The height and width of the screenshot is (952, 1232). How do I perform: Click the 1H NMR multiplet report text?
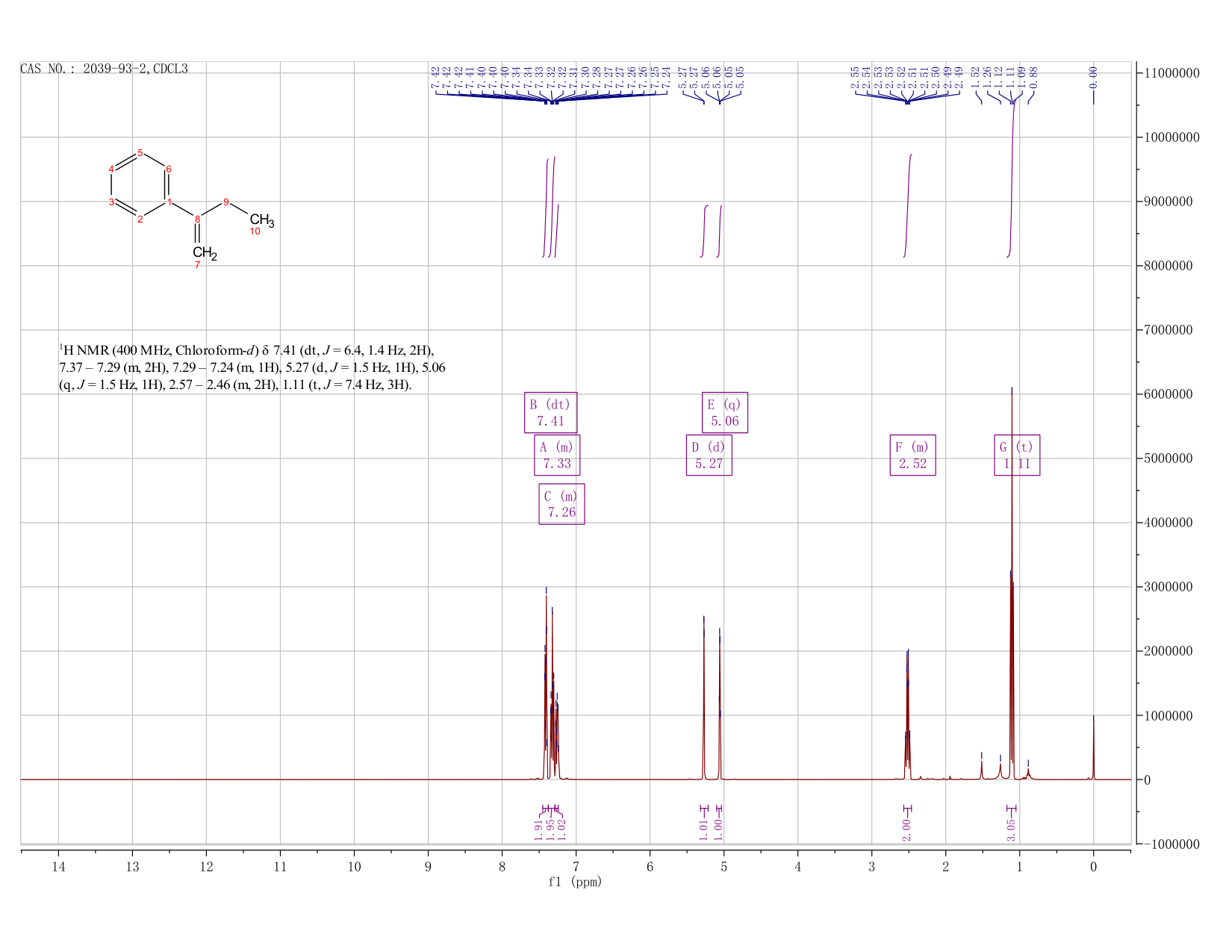(252, 367)
